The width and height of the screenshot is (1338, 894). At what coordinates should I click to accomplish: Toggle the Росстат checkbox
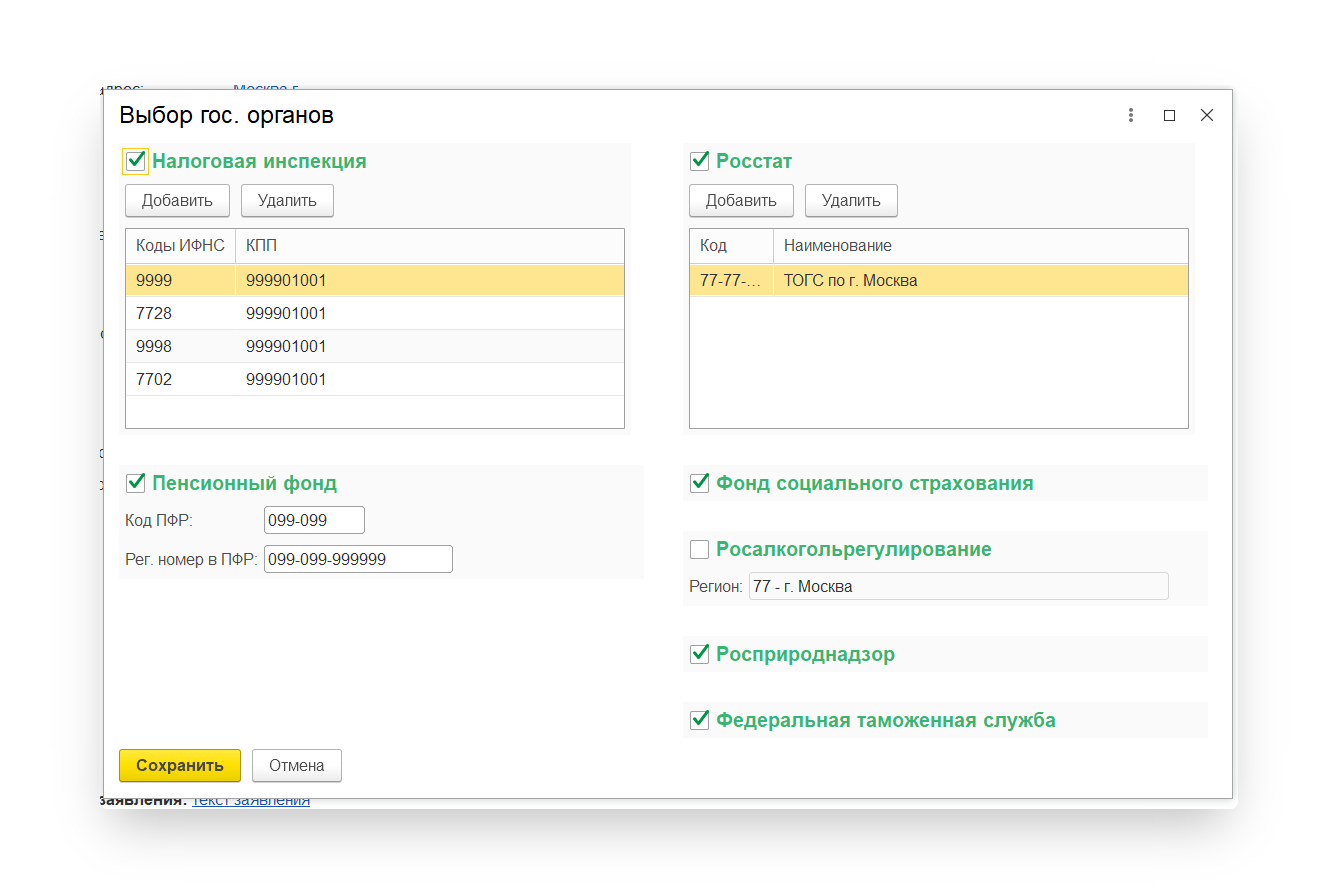(x=700, y=161)
